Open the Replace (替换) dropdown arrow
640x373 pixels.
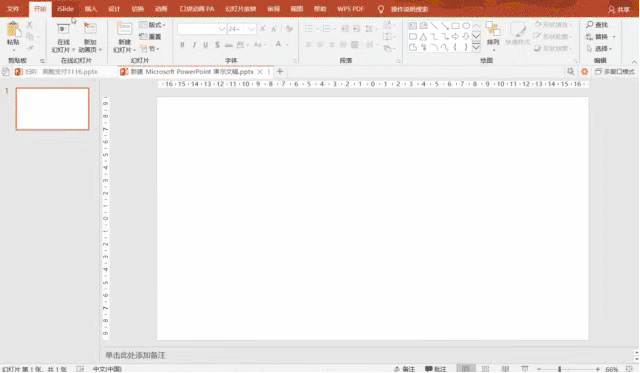click(x=614, y=37)
